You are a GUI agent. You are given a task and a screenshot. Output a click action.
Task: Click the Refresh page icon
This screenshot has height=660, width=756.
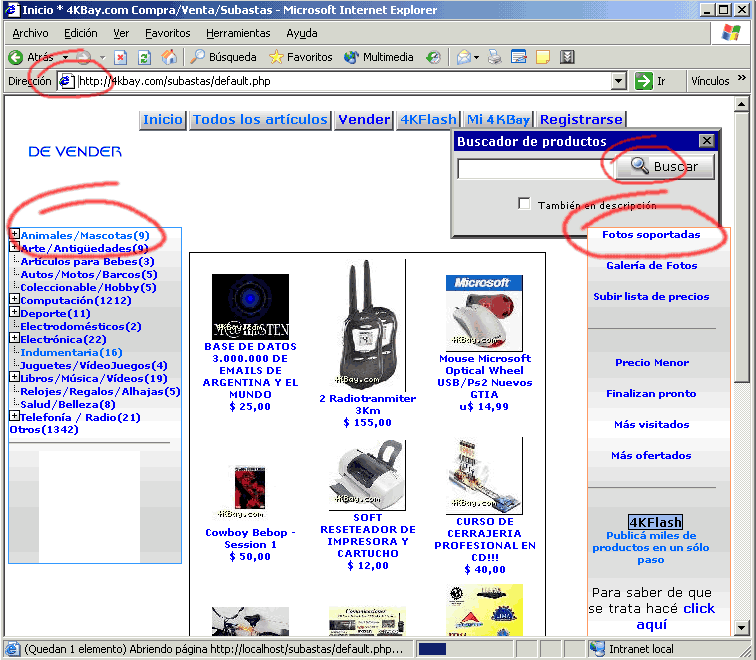coord(144,57)
